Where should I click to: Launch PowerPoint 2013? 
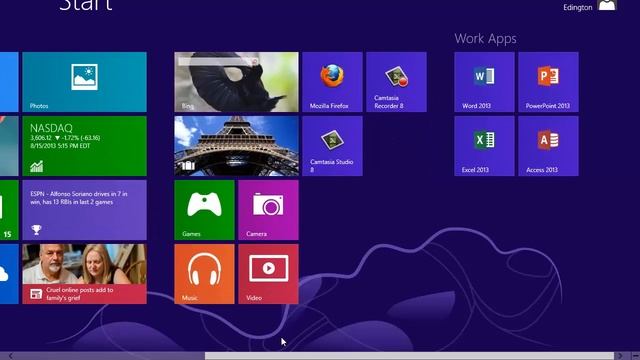(x=548, y=82)
